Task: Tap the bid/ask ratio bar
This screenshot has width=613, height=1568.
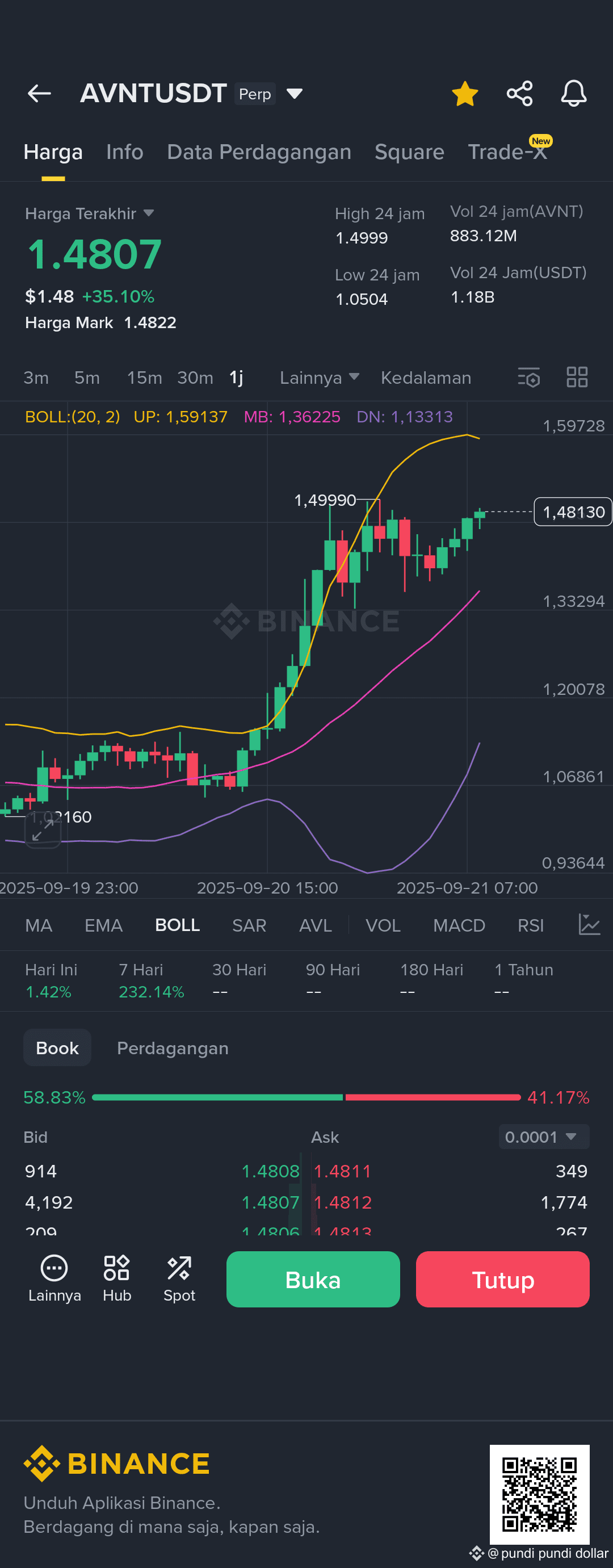Action: (306, 1097)
